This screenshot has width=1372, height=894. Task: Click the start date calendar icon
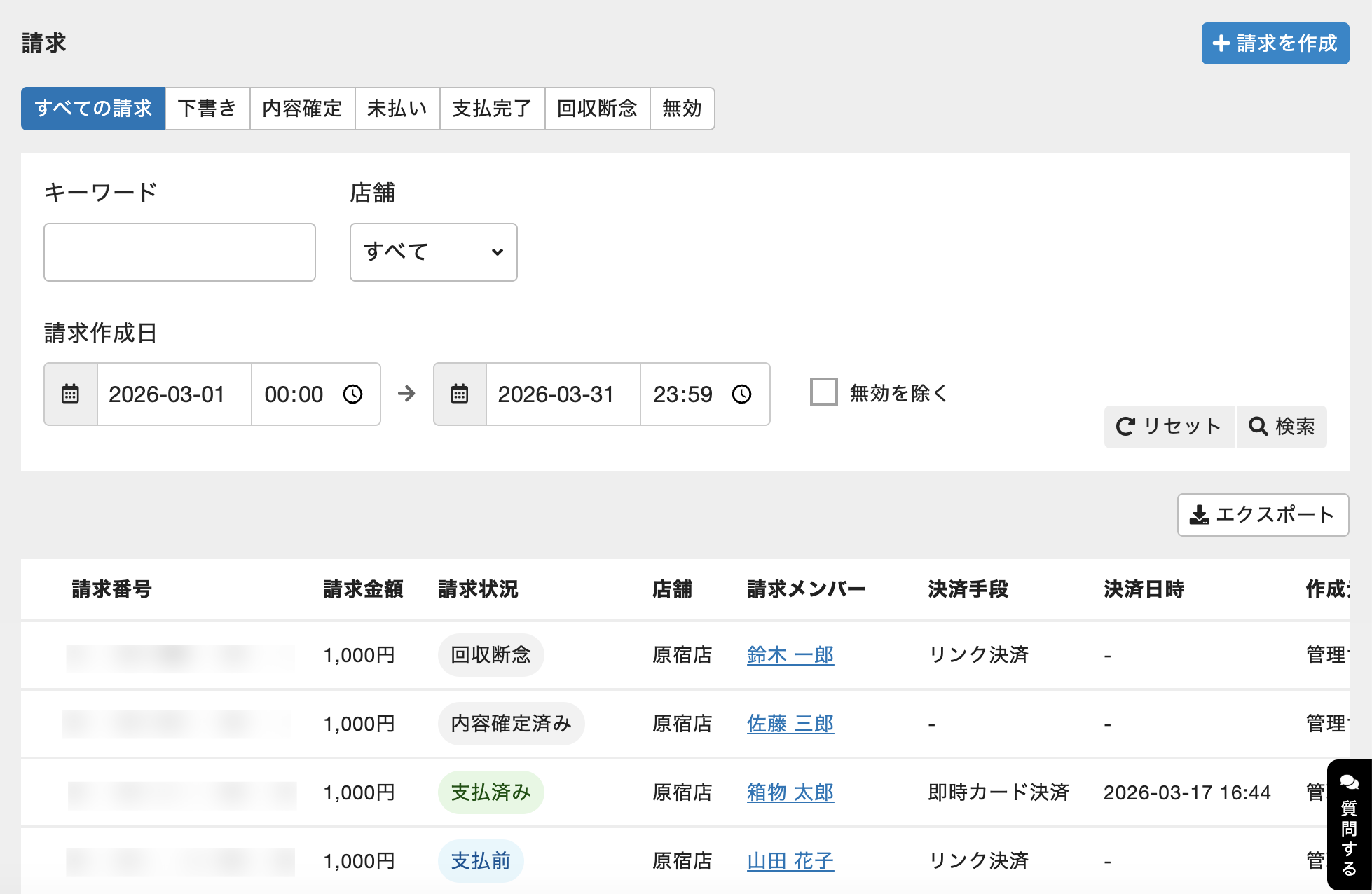(x=70, y=394)
